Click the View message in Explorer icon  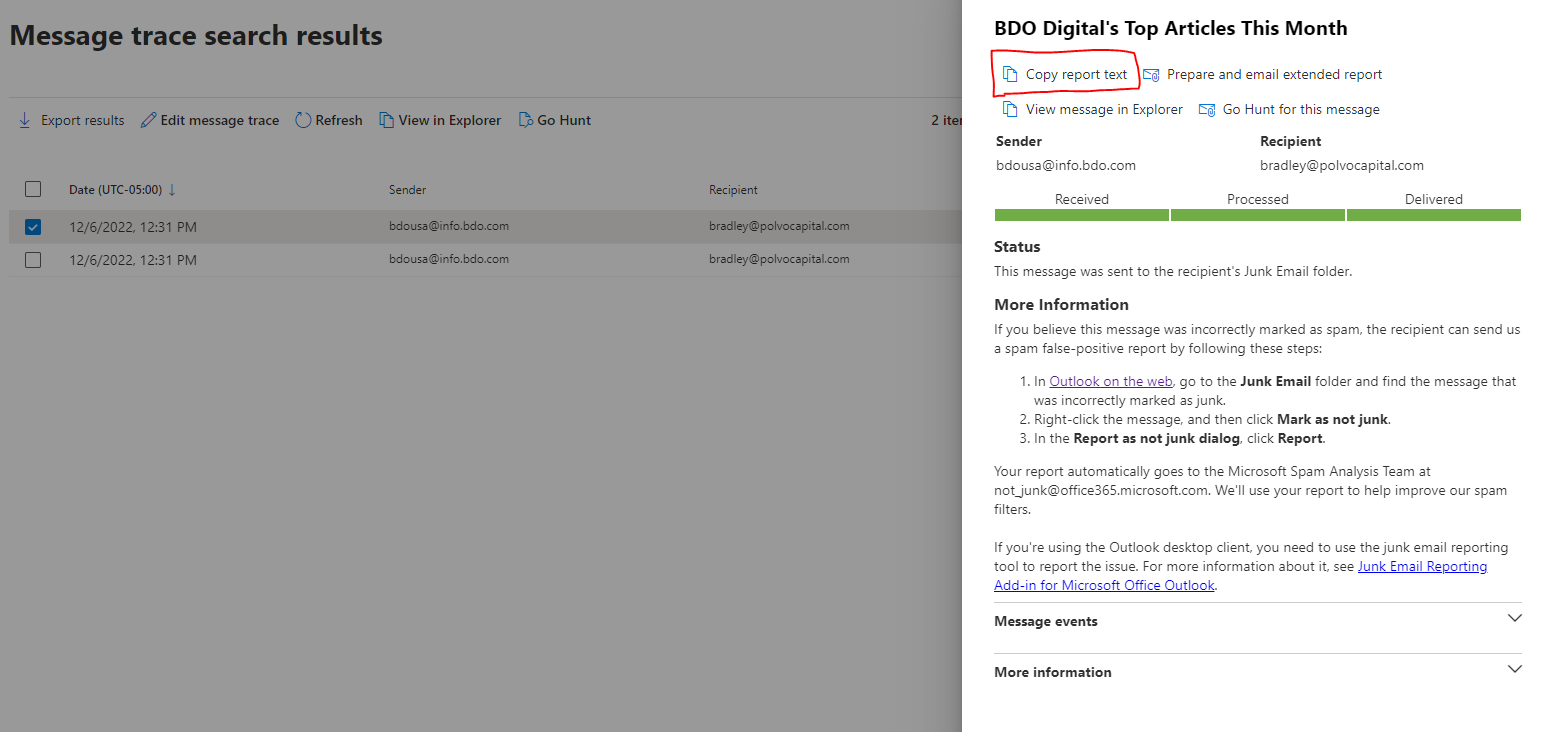pos(1010,110)
